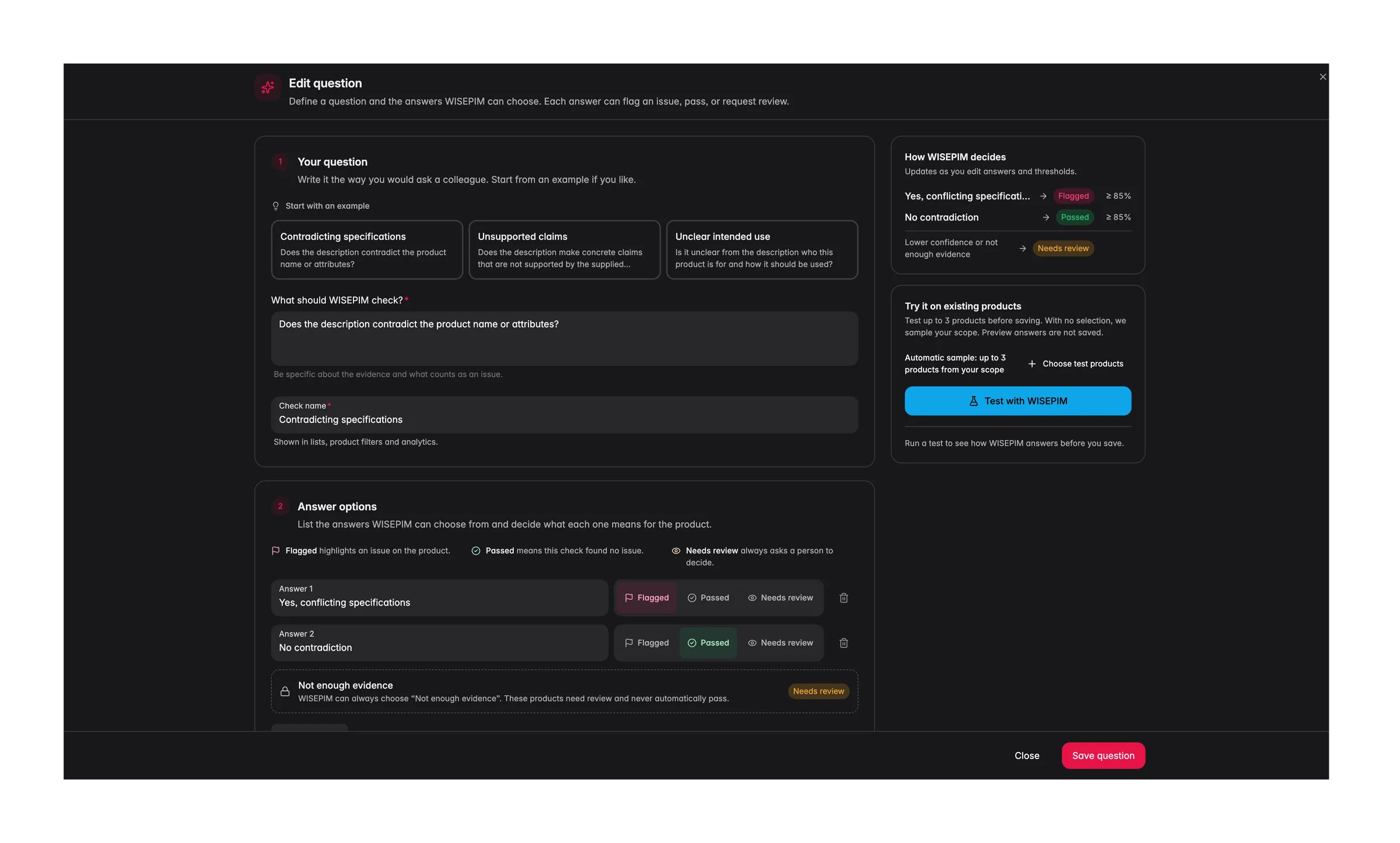
Task: Click Needs review badge on Not enough evidence row
Action: 818,691
